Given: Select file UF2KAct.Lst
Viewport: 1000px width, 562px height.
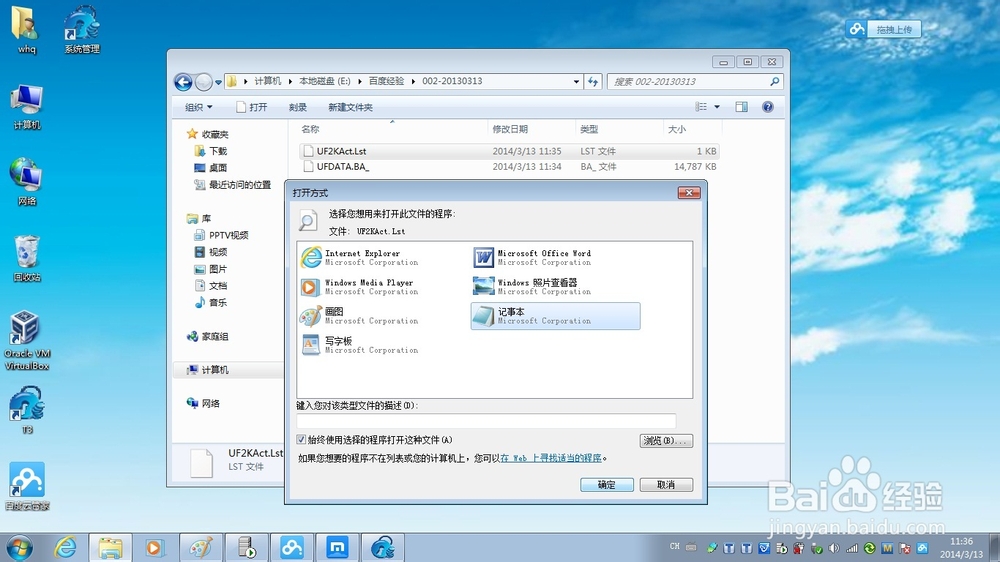Looking at the screenshot, I should pos(509,151).
